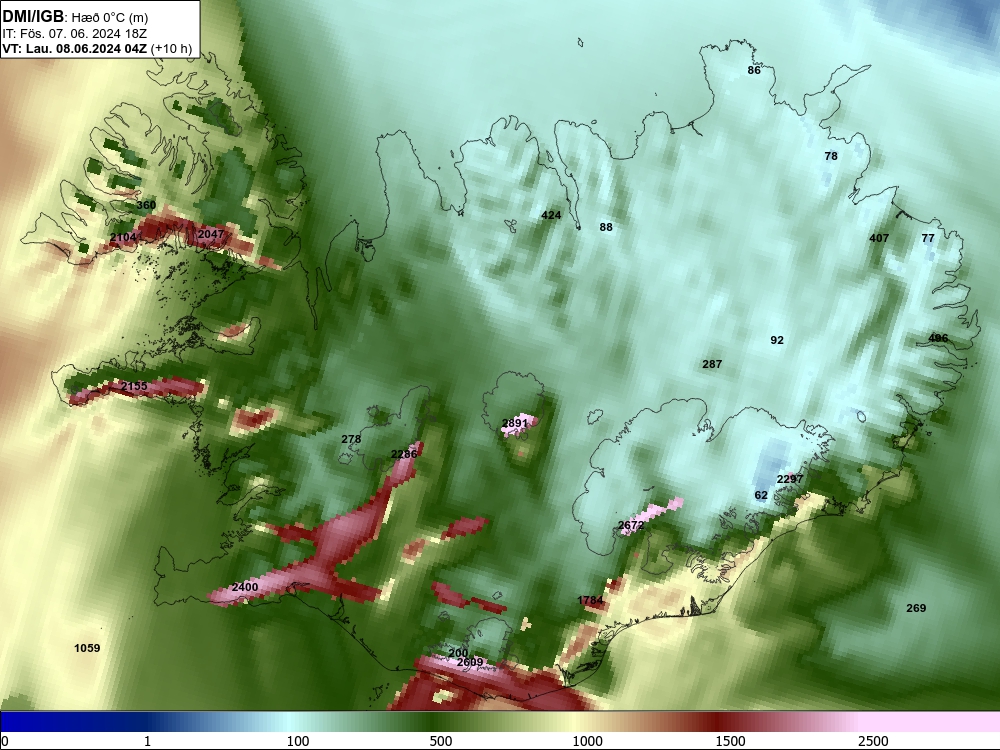Image resolution: width=1000 pixels, height=750 pixels.
Task: Click the 2297 value on the map
Action: point(790,479)
